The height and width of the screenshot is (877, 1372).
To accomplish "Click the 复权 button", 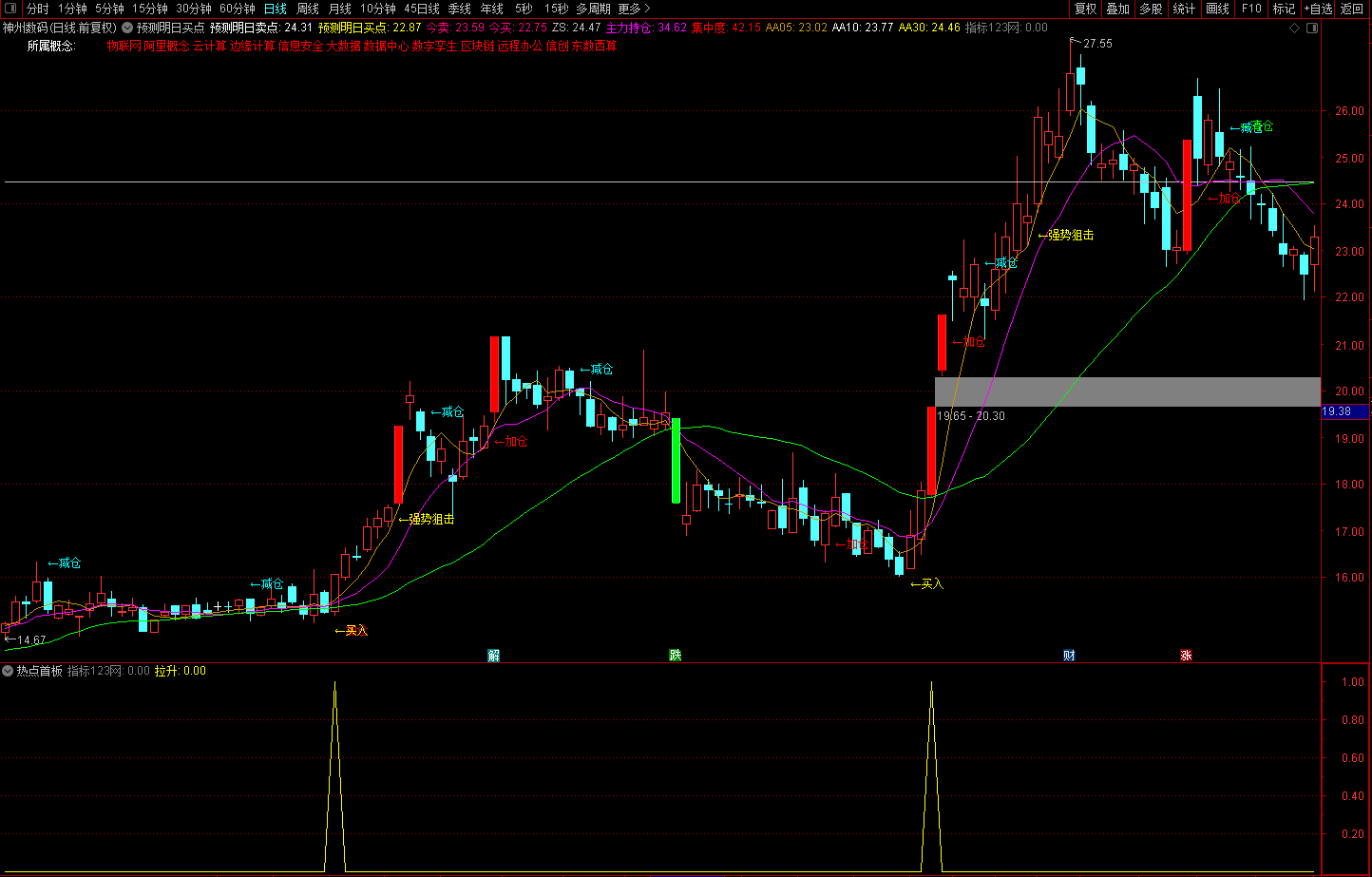I will (1085, 9).
